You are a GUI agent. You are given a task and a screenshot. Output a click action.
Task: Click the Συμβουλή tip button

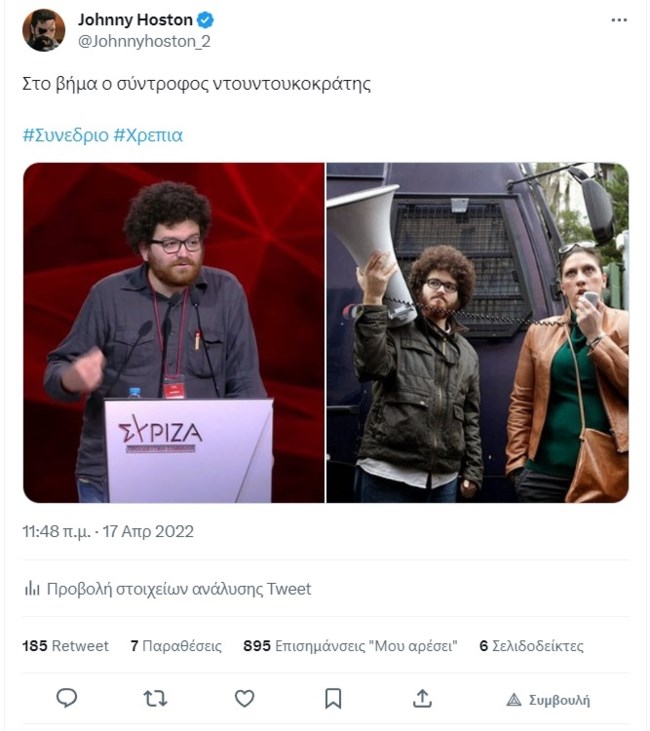(x=548, y=700)
